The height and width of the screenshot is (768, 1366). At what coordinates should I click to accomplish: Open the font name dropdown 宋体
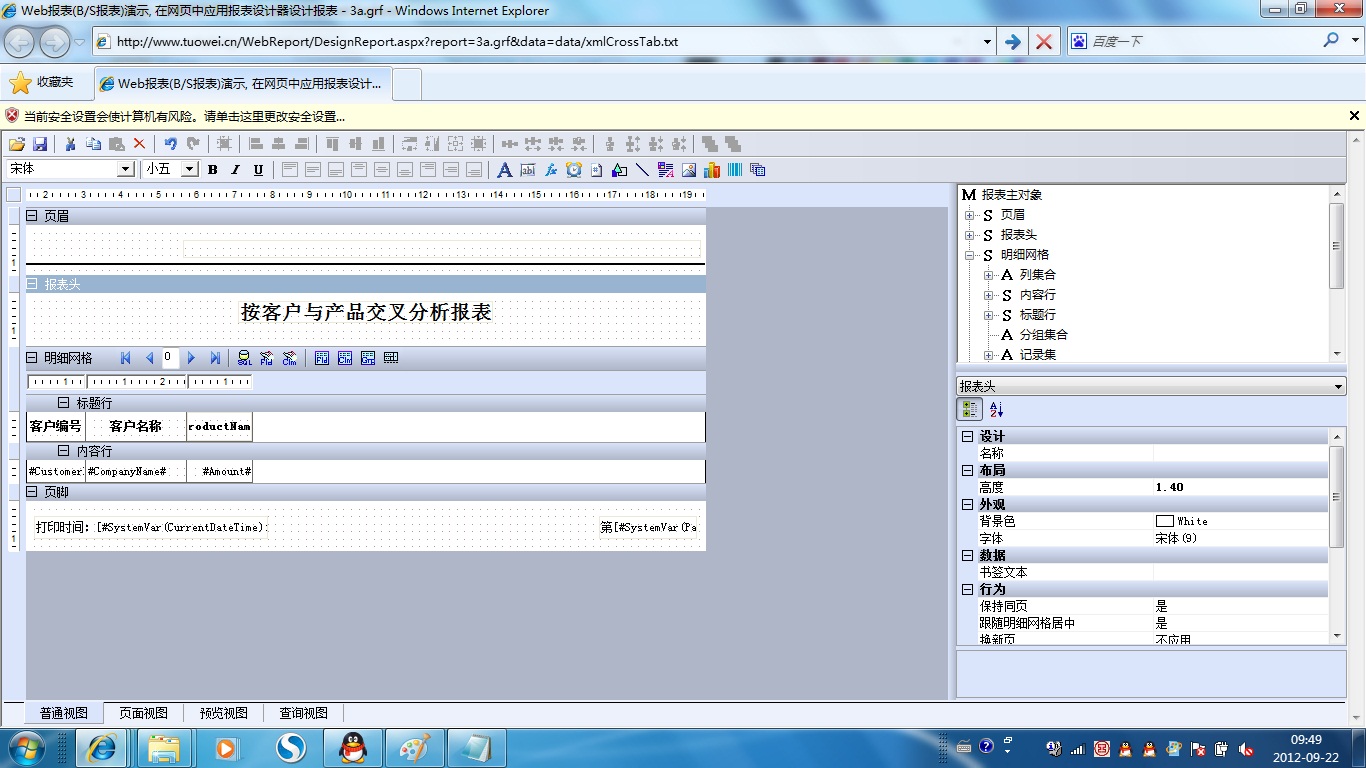[126, 169]
